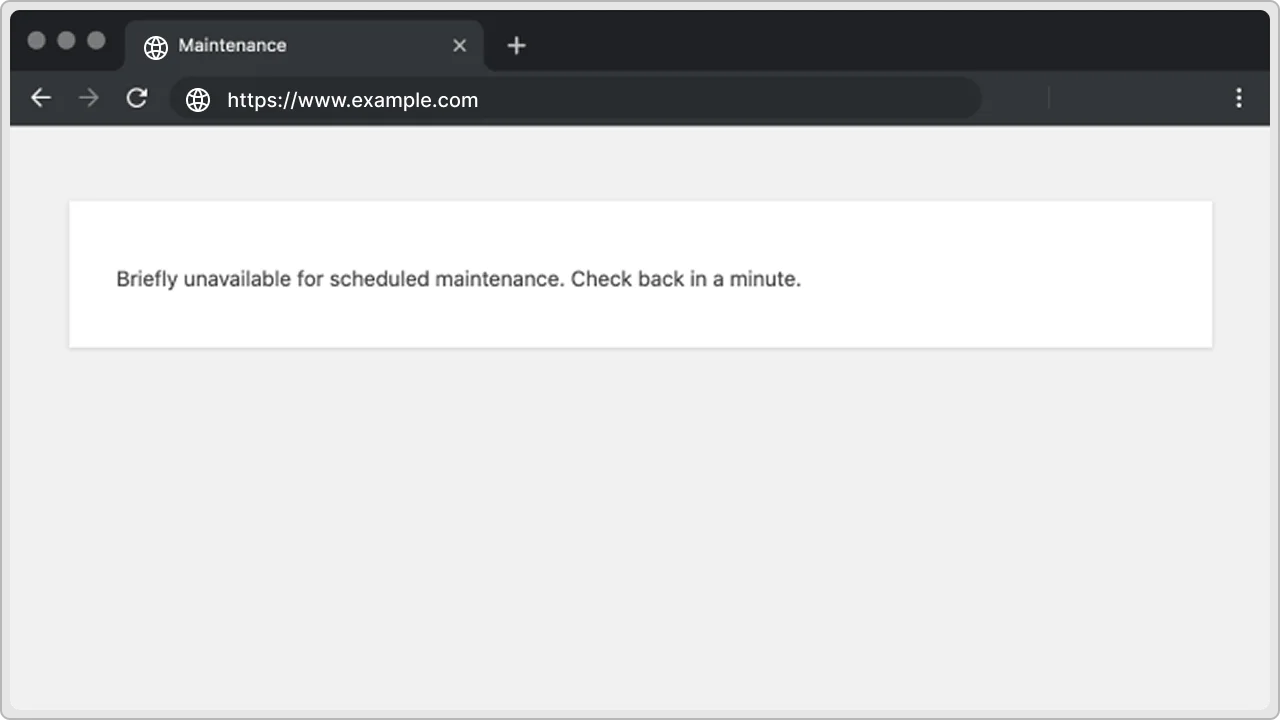This screenshot has width=1280, height=720.
Task: Click the globe site info icon in address bar
Action: 198,100
